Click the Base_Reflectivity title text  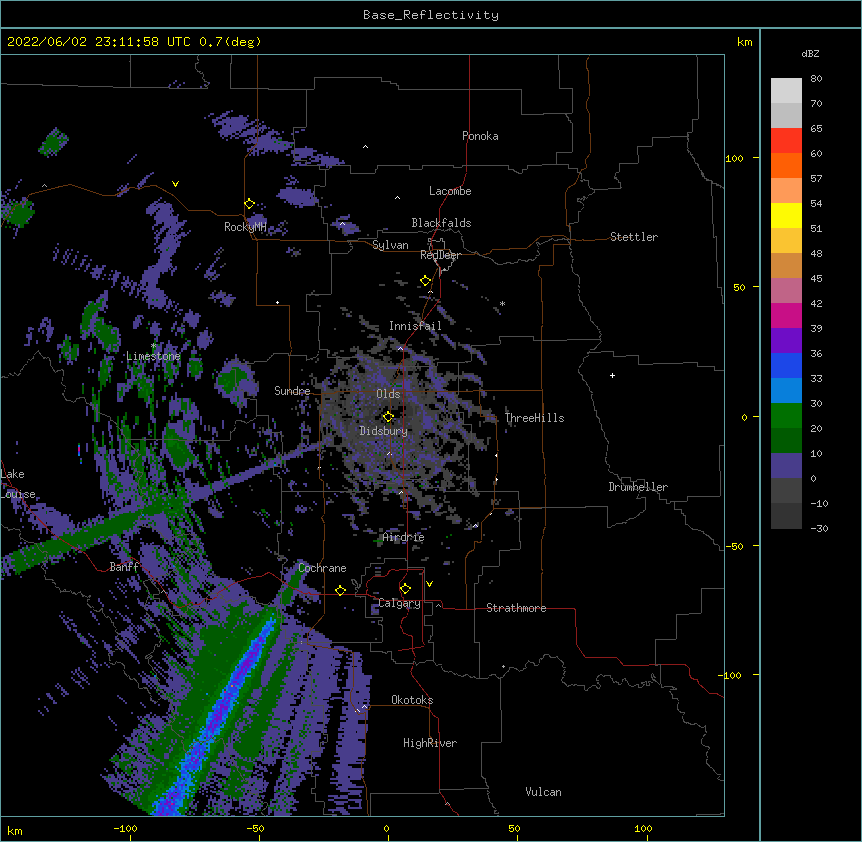click(x=431, y=15)
